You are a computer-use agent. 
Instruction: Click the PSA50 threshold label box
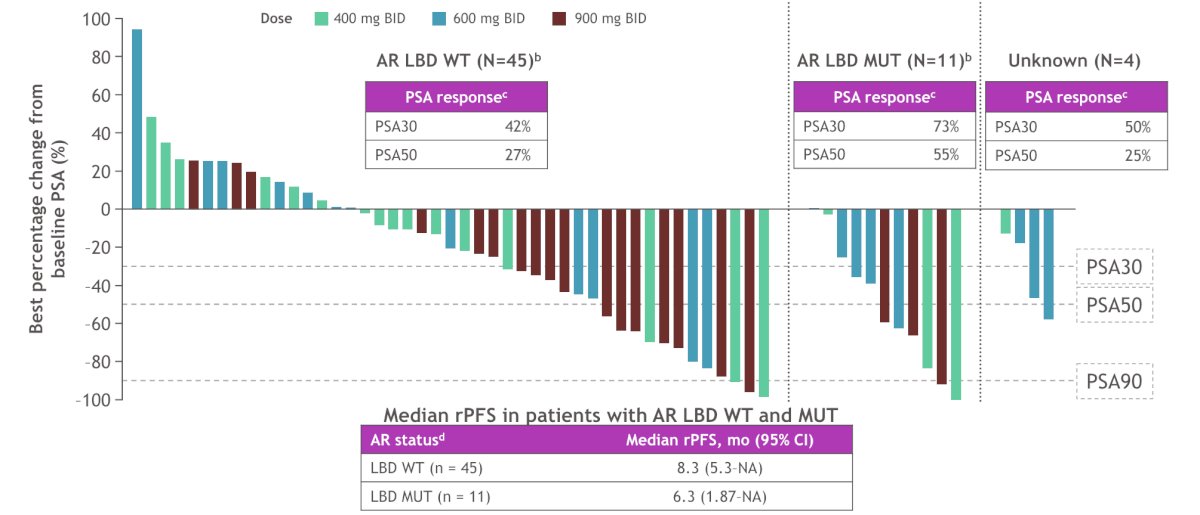[x=1115, y=303]
